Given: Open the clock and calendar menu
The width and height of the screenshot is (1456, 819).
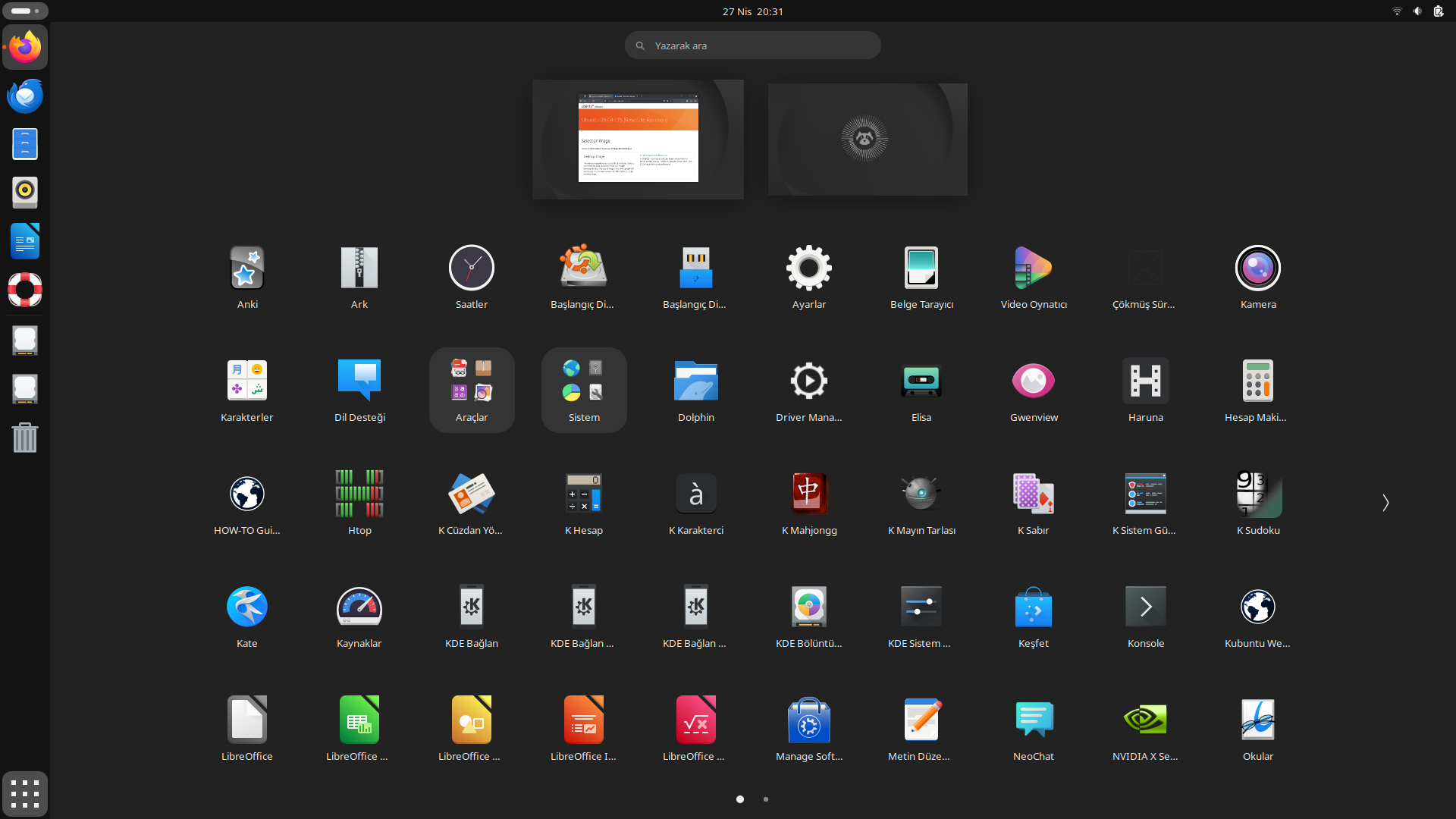Looking at the screenshot, I should click(753, 11).
